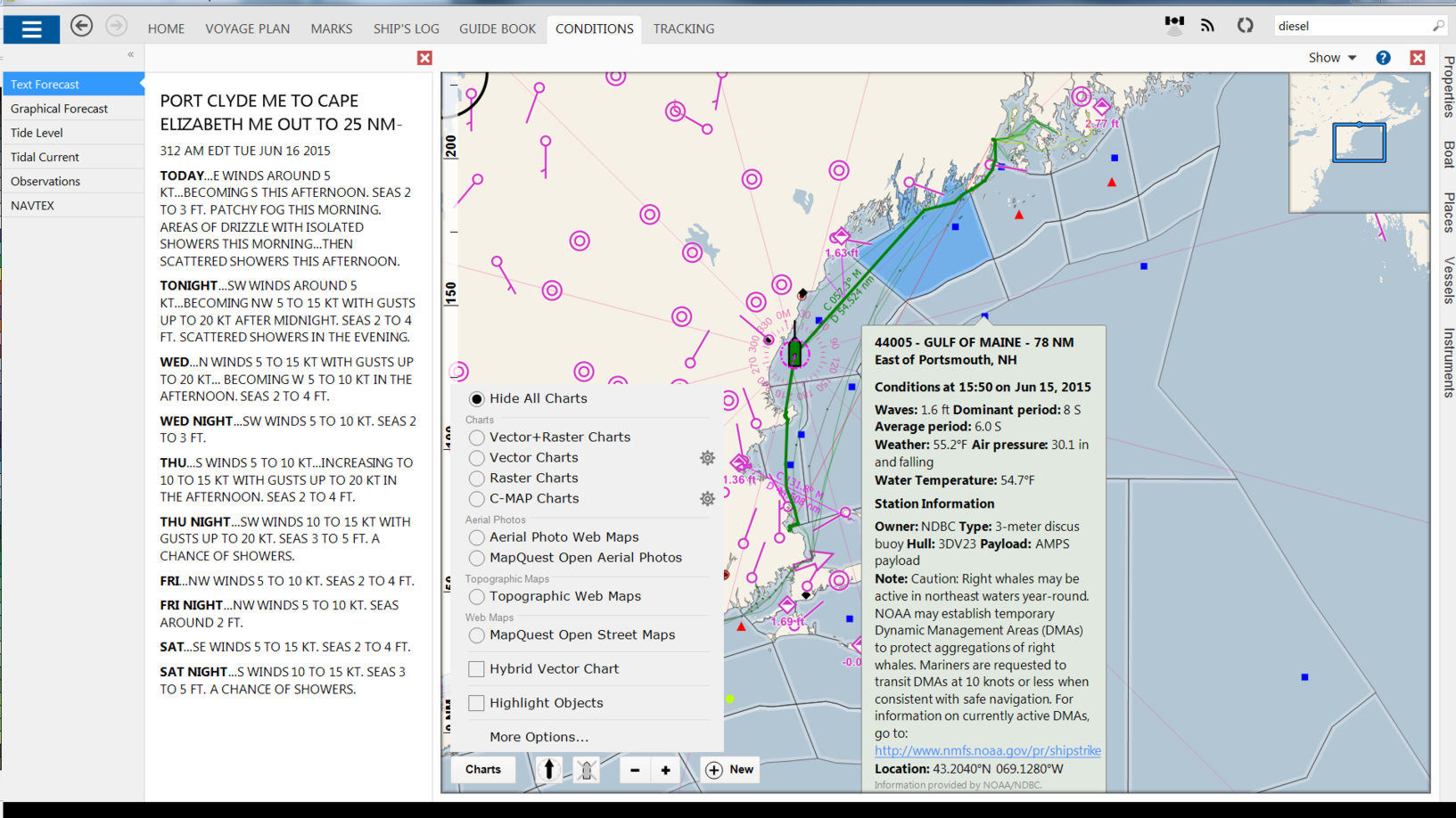Click the search magnifier icon

click(1437, 26)
